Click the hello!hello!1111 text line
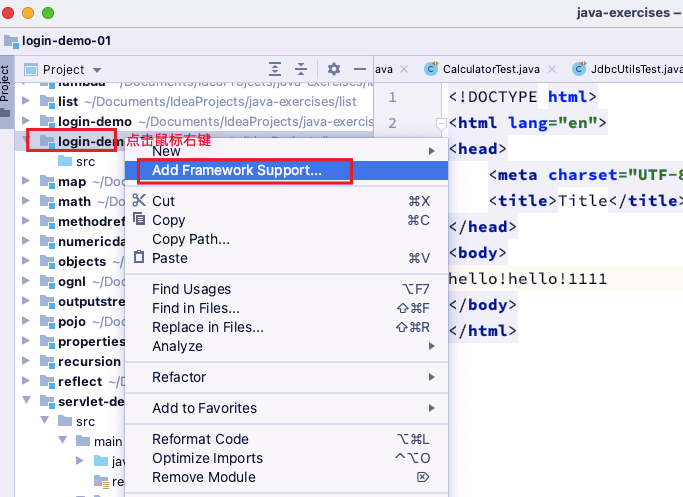683x497 pixels. coord(527,279)
